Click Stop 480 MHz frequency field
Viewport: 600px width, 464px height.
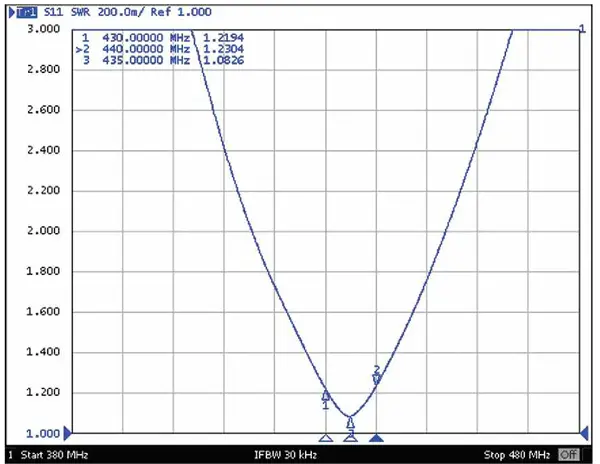[x=516, y=454]
